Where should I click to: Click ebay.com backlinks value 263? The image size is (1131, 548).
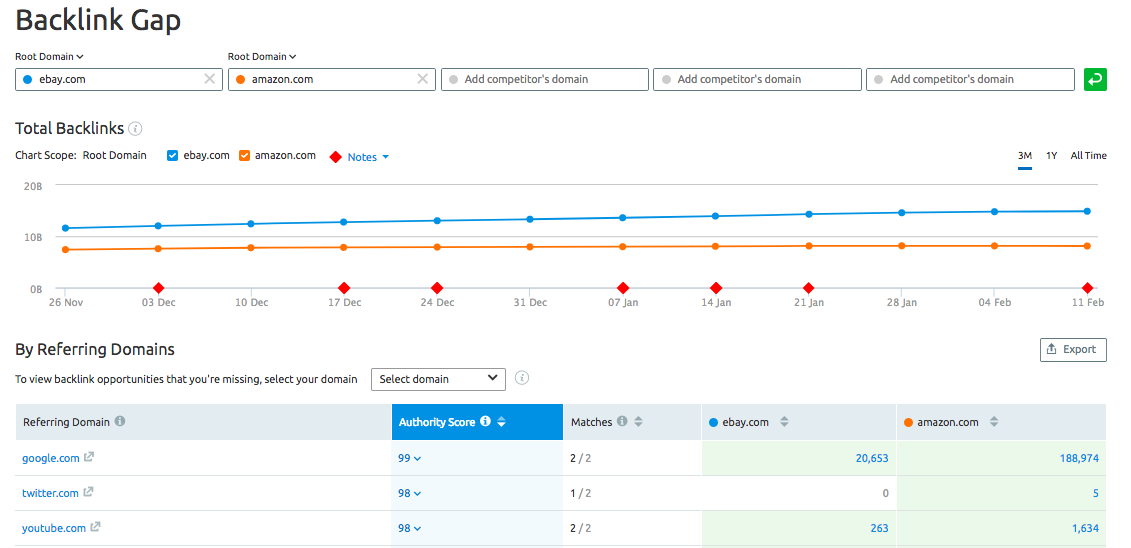coord(879,529)
